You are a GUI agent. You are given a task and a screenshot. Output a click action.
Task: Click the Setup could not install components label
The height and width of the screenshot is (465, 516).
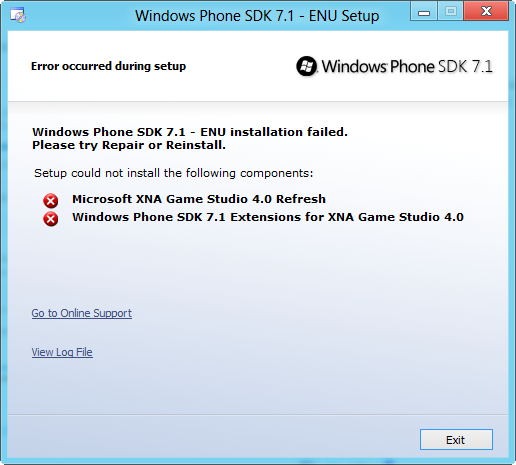[x=174, y=173]
